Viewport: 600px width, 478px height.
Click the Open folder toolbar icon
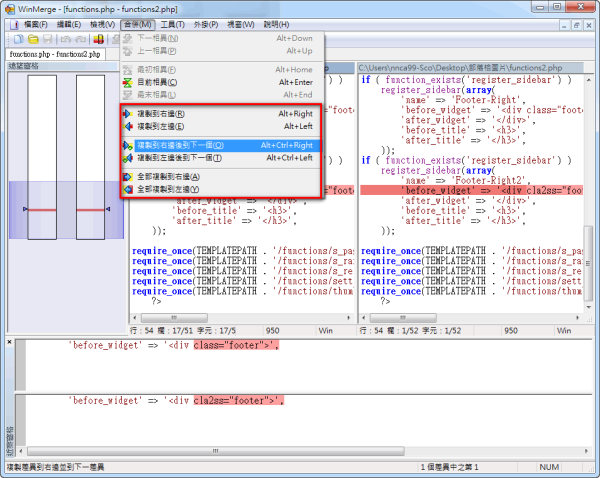click(31, 39)
